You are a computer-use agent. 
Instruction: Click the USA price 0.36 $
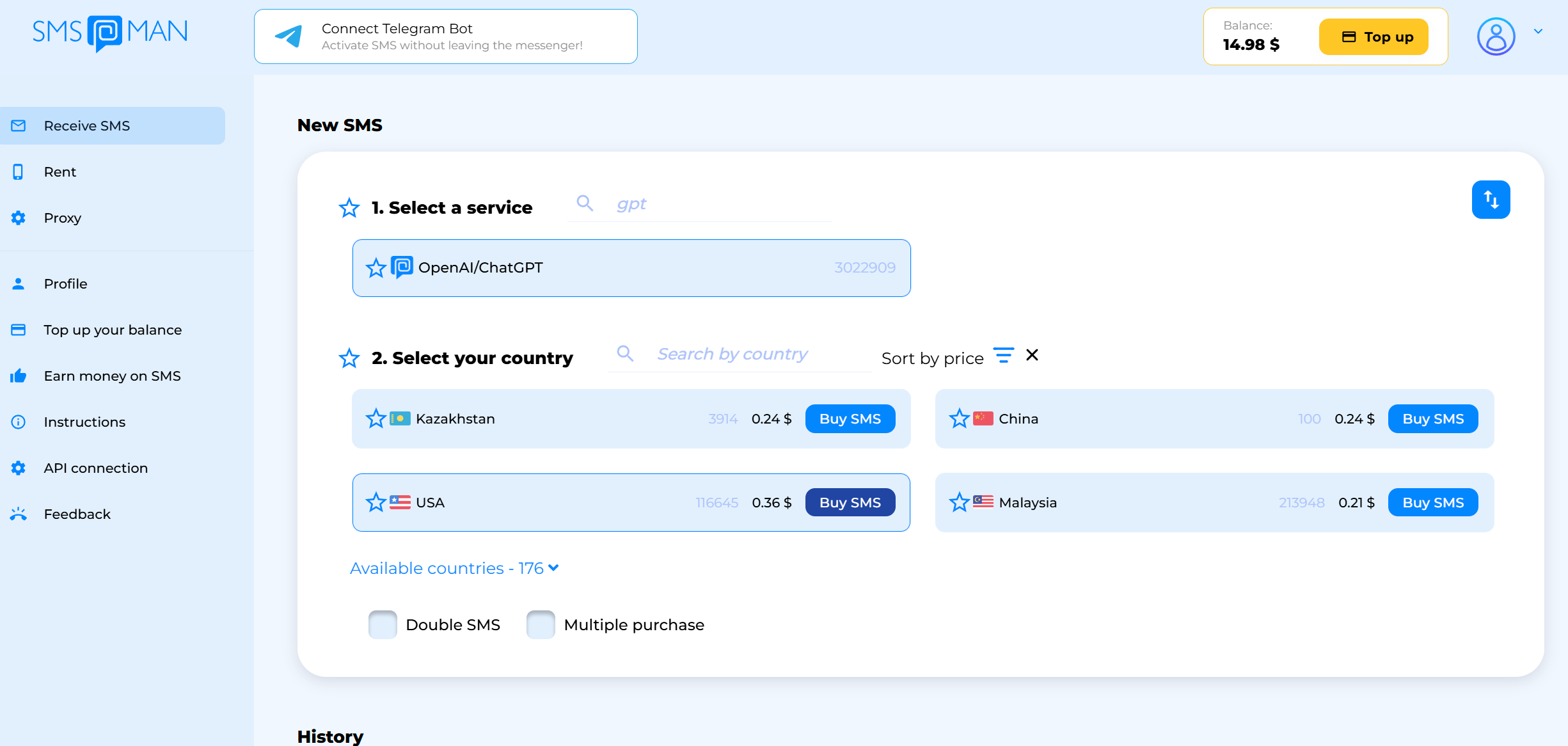tap(772, 503)
